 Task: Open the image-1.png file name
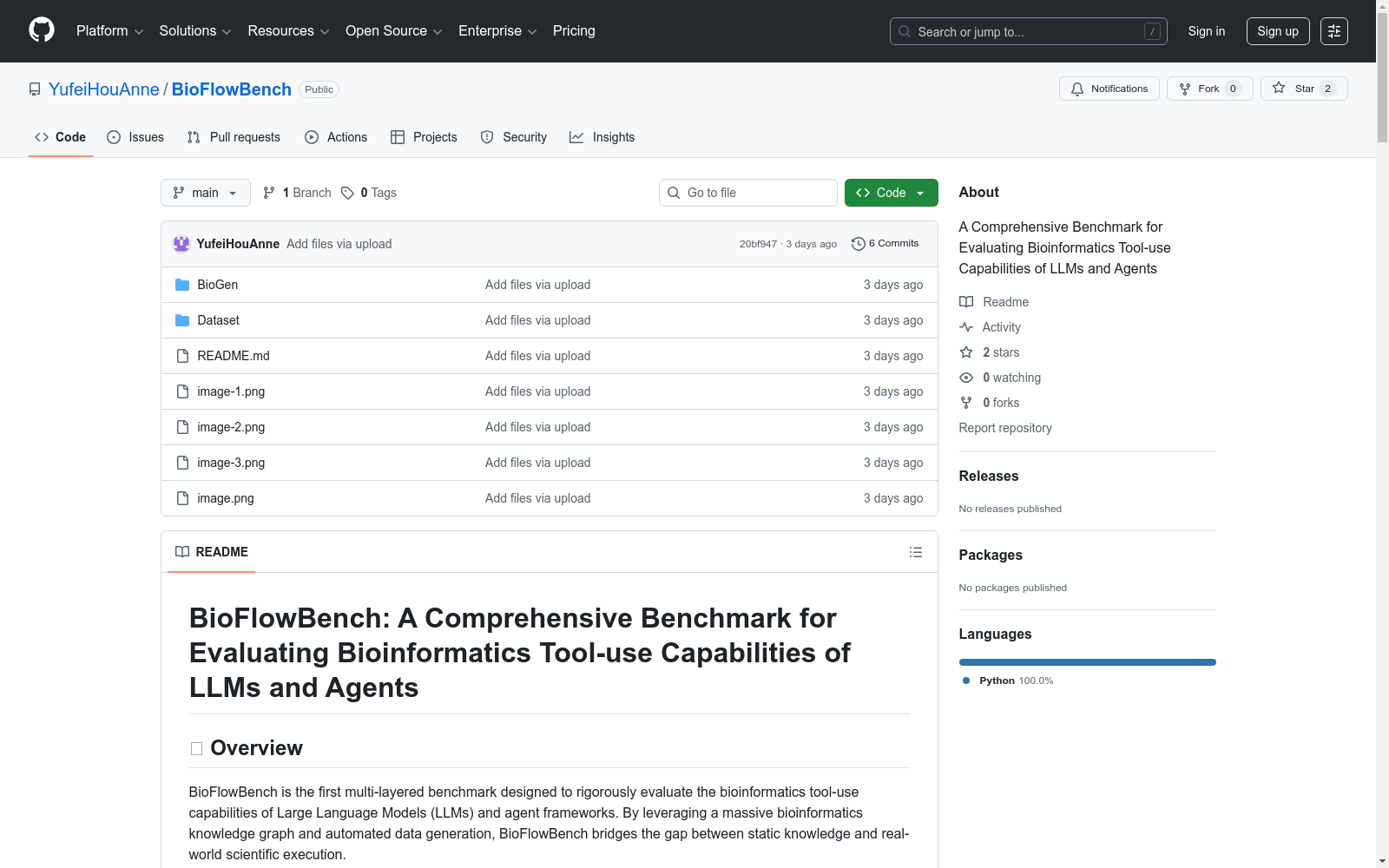click(231, 391)
